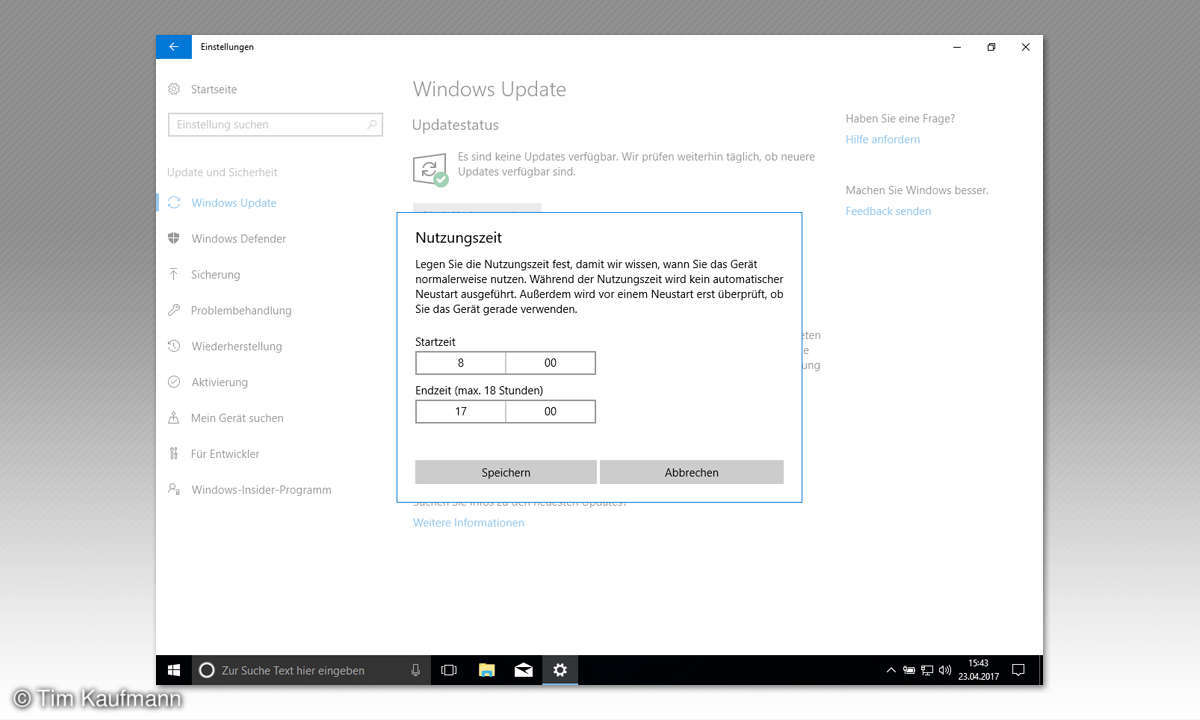Click the taskbar search text box
The width and height of the screenshot is (1200, 720).
311,670
